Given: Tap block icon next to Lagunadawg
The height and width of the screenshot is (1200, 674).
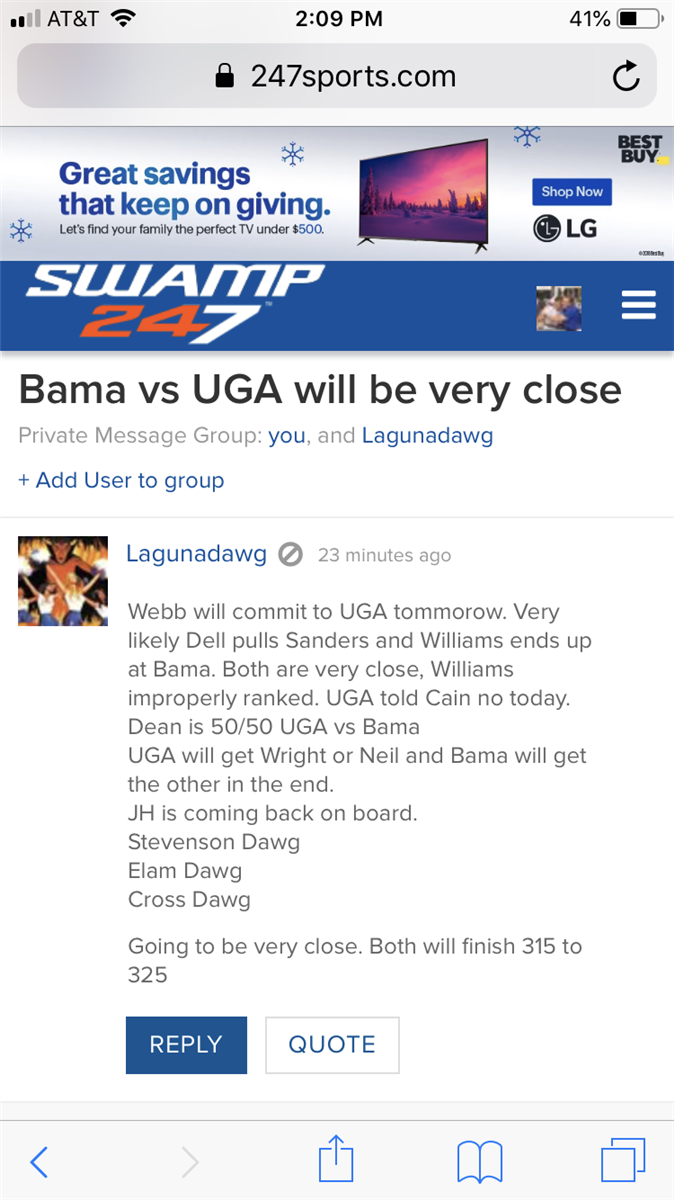Looking at the screenshot, I should (x=290, y=554).
